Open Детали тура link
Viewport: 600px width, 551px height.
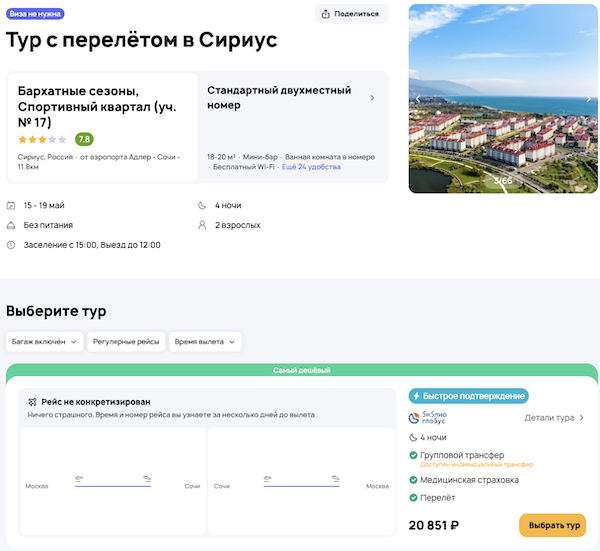tap(554, 418)
